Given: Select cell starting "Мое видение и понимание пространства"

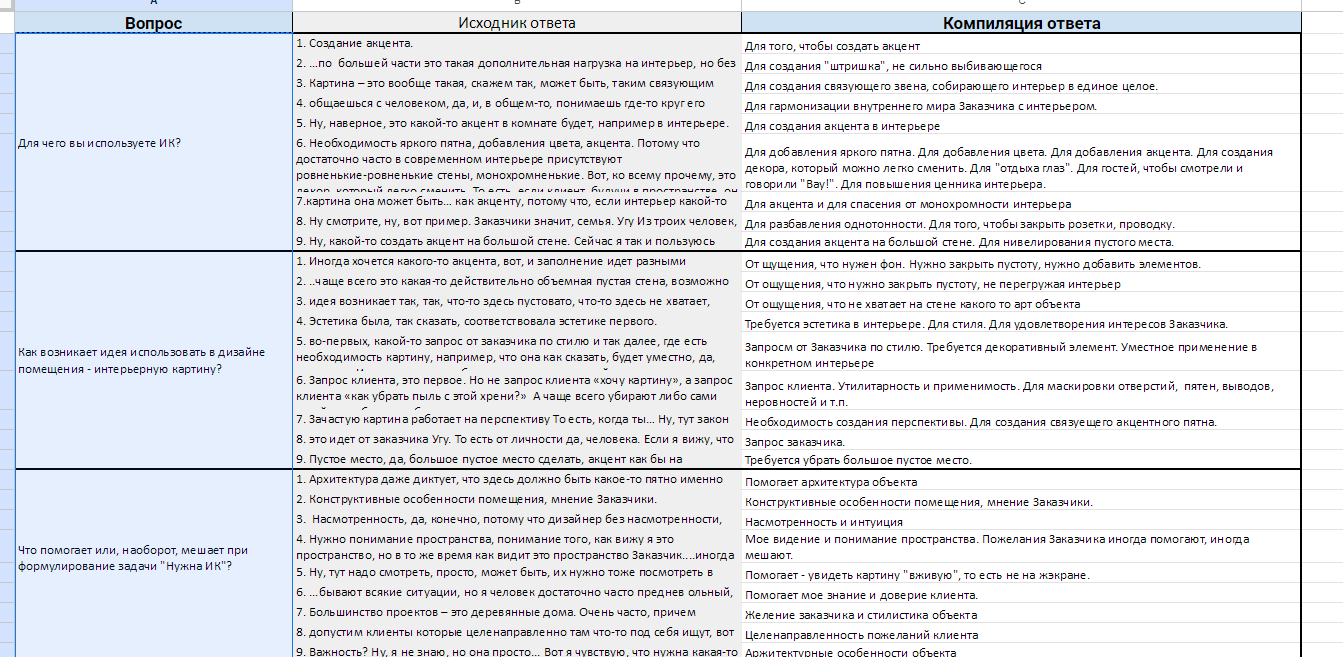Looking at the screenshot, I should pos(1021,546).
